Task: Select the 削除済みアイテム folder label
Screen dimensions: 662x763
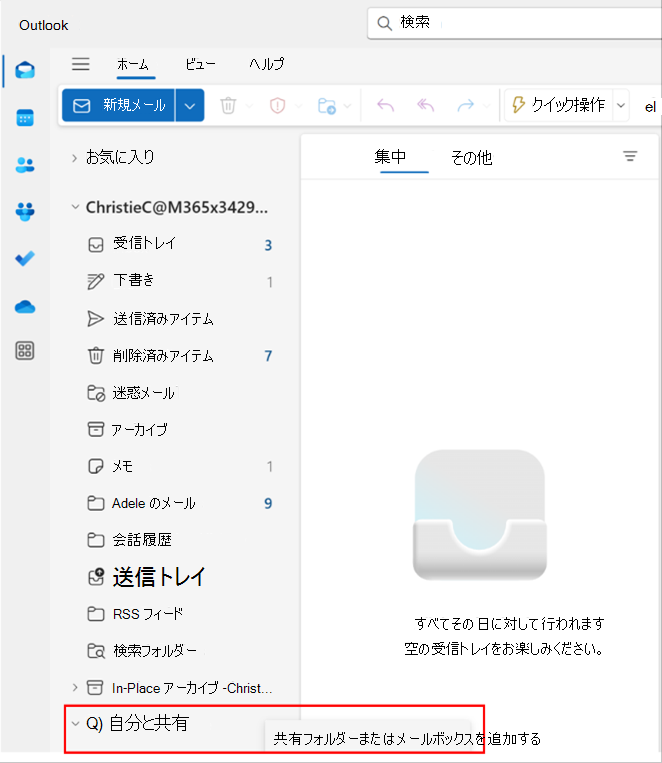Action: coord(163,356)
